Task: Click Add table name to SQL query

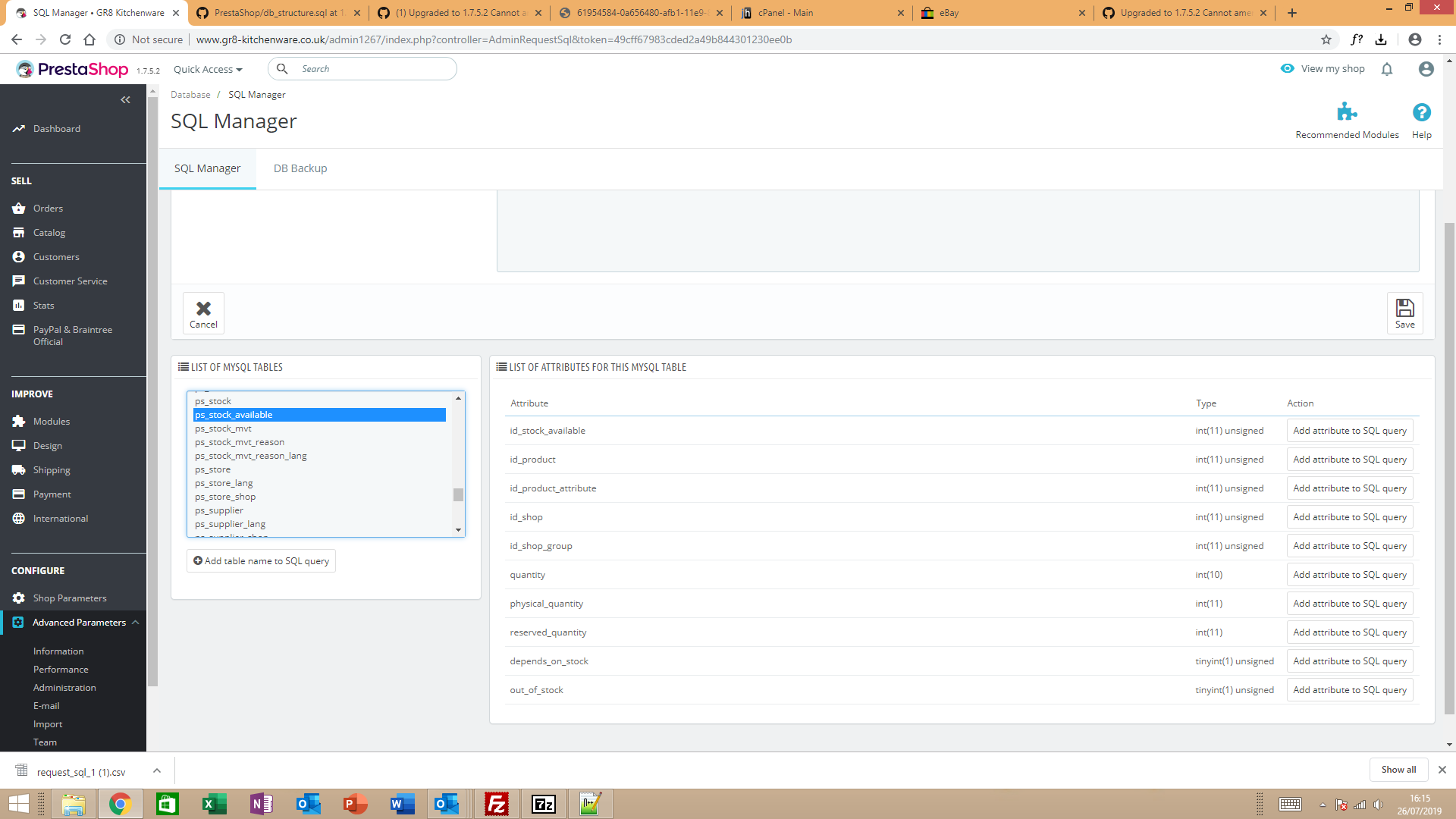Action: click(261, 561)
